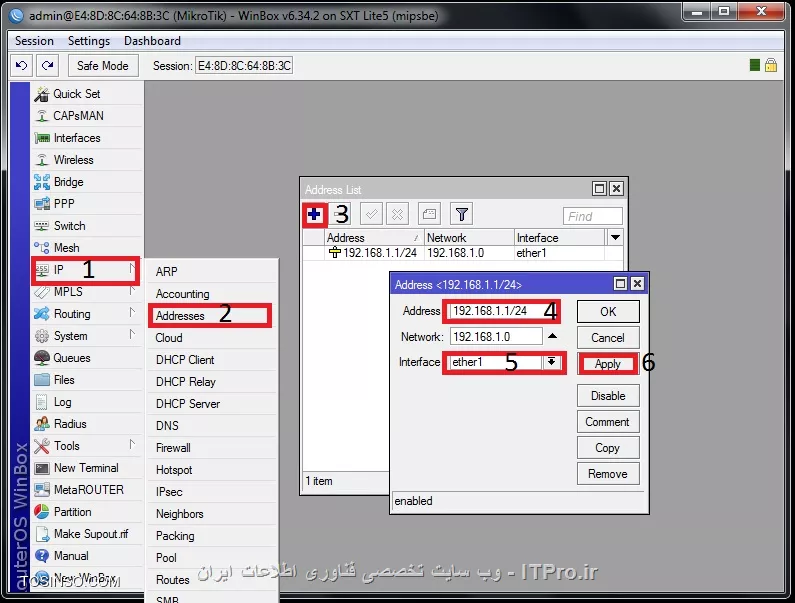The image size is (795, 603).
Task: Click the Session address field
Action: tap(244, 66)
